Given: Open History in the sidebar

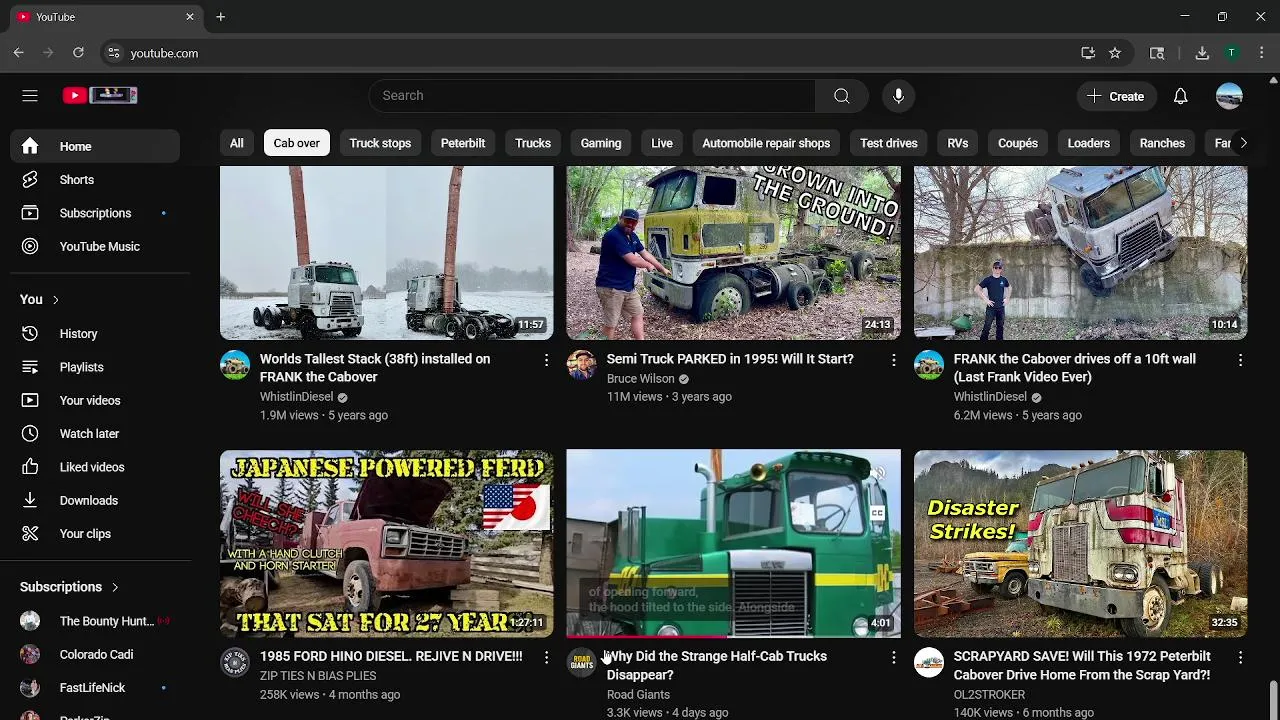Looking at the screenshot, I should [x=95, y=334].
